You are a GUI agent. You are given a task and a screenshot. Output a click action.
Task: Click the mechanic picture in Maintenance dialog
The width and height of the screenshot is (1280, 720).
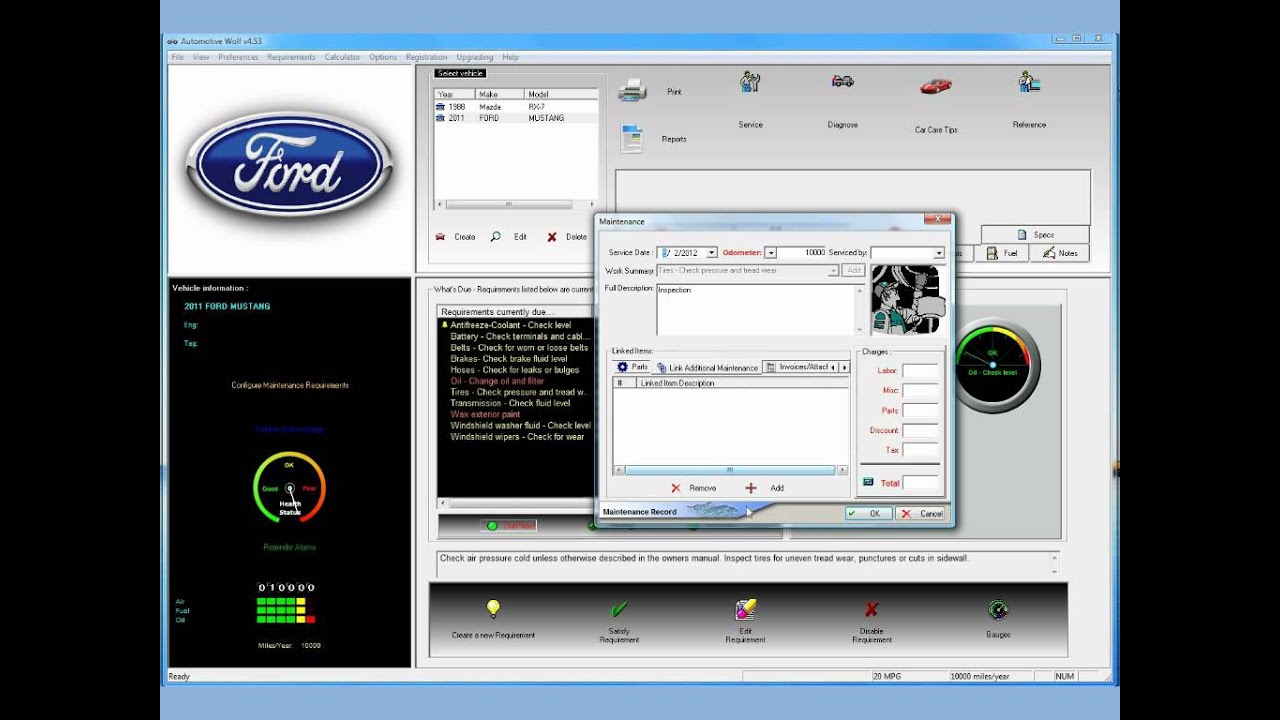906,300
